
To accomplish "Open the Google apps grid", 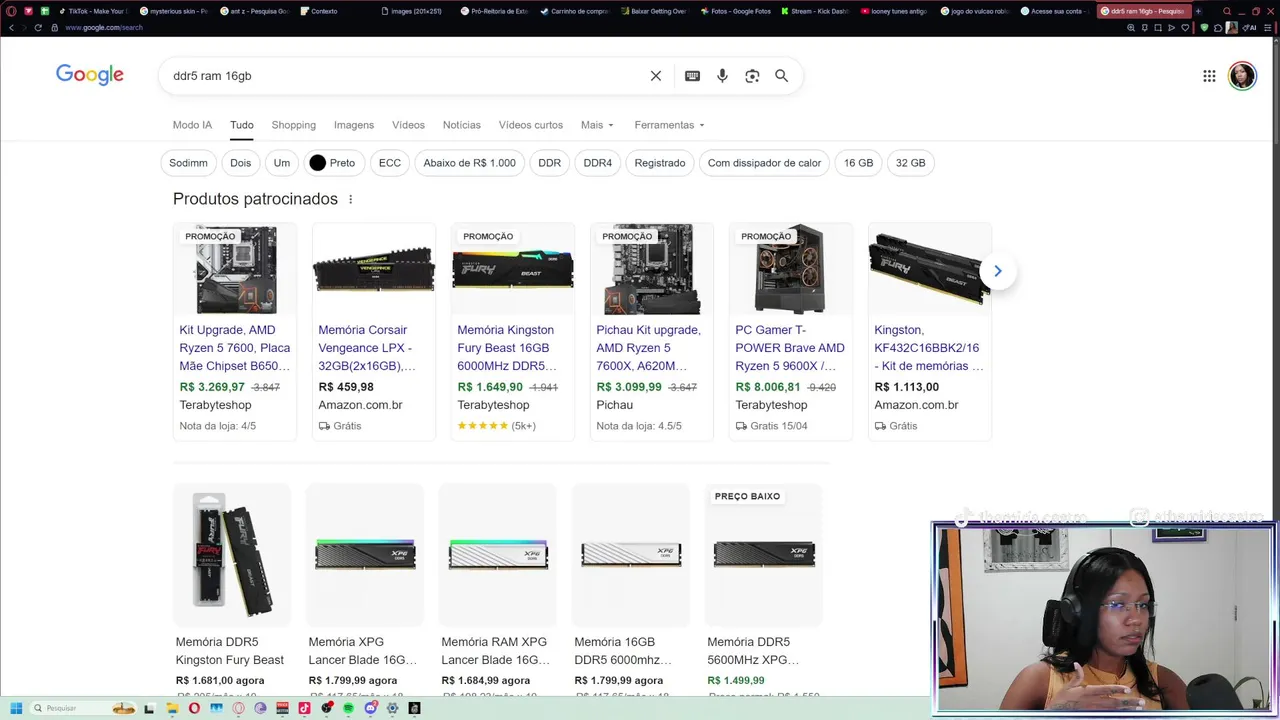I will point(1209,76).
